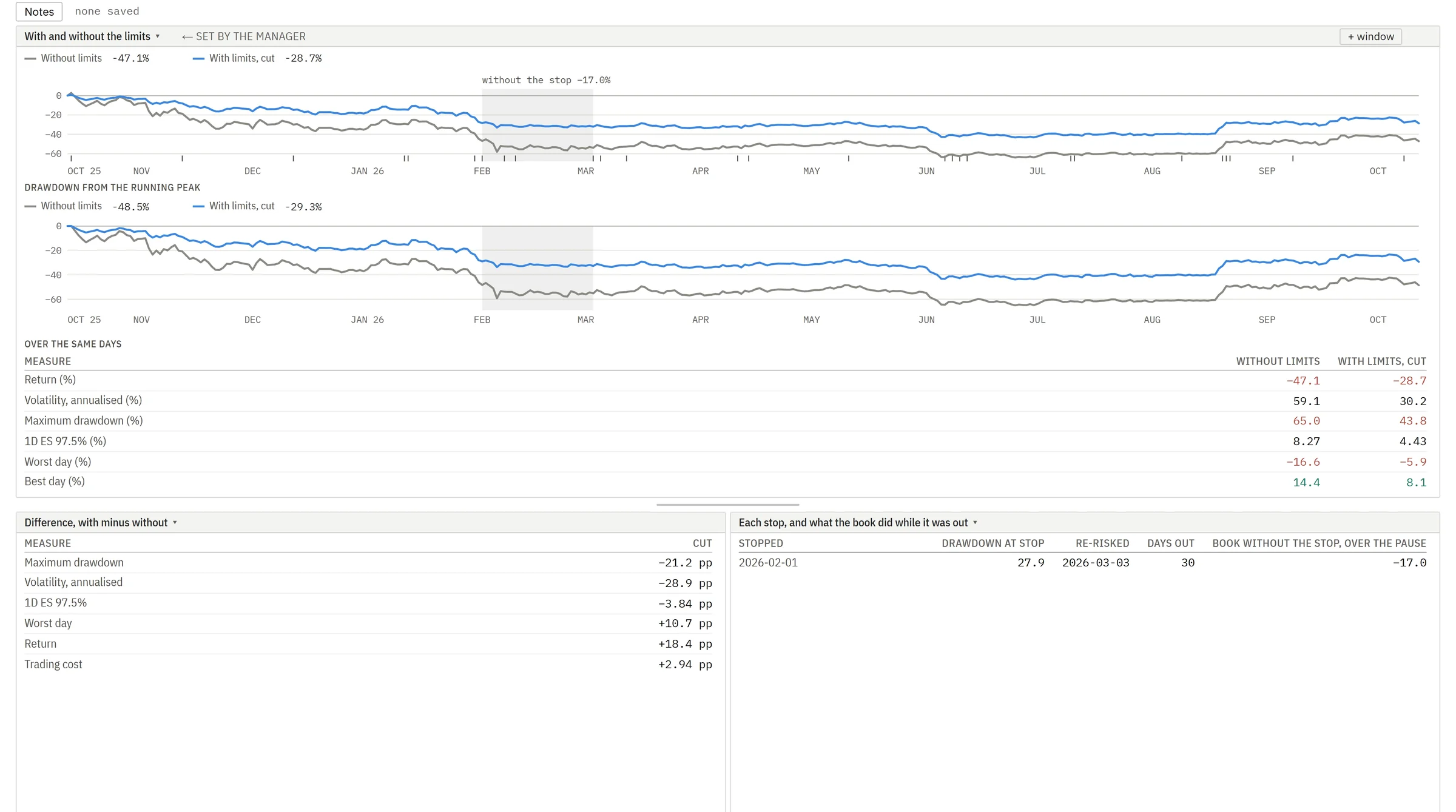Viewport: 1456px width, 812px height.
Task: Click the re-risked date 2026-03-03
Action: coord(1096,563)
